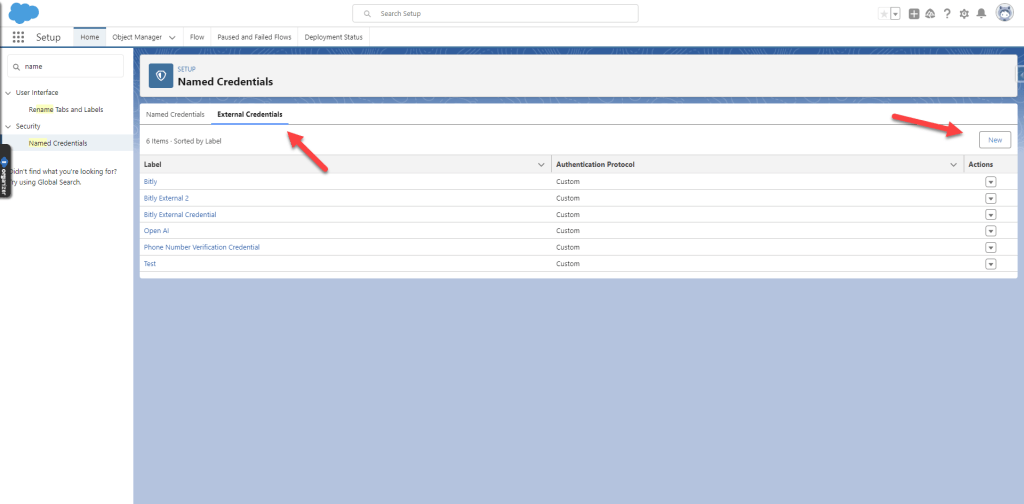This screenshot has height=504, width=1024.
Task: Click the Named Credentials shield icon
Action: (161, 76)
